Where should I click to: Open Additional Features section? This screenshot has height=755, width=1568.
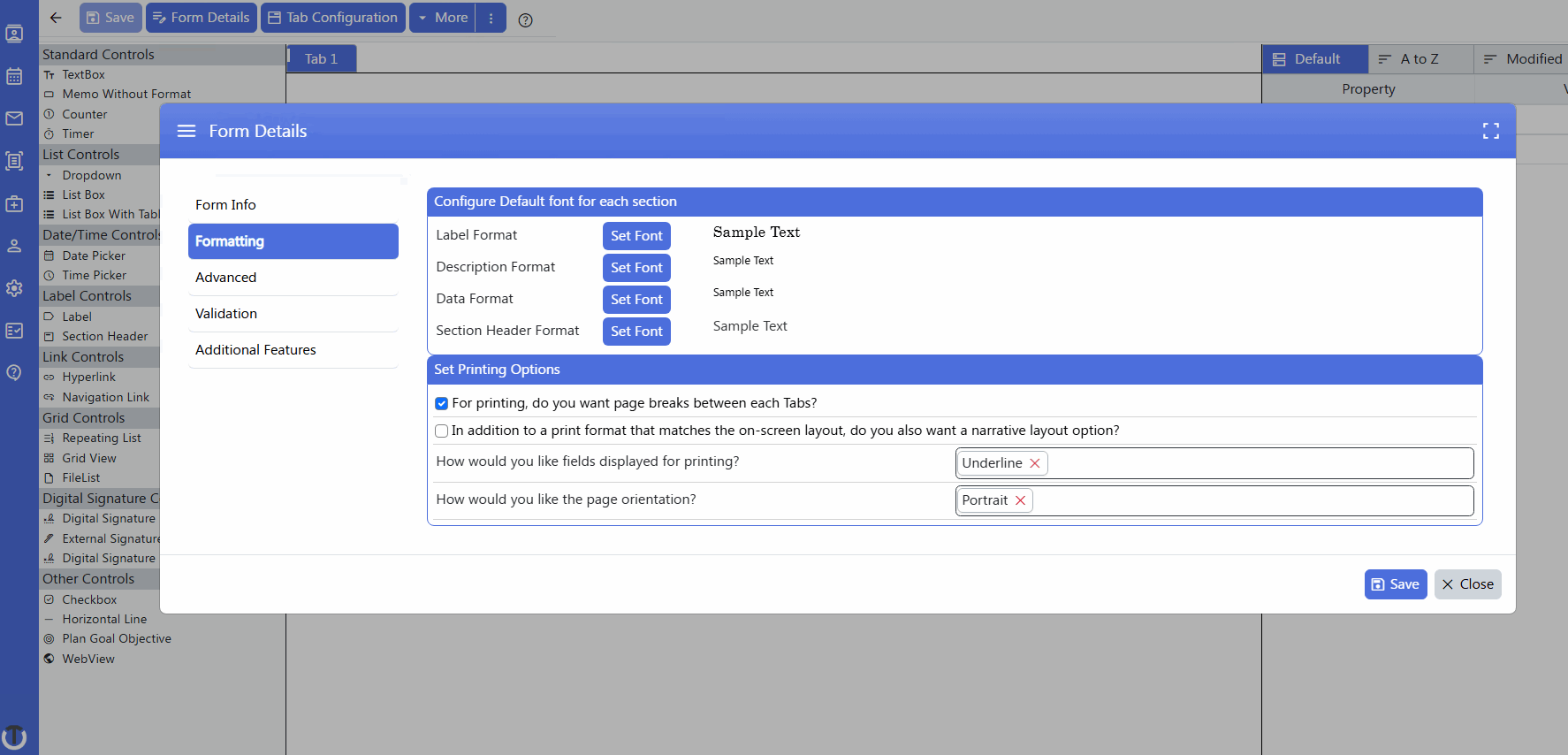tap(293, 350)
